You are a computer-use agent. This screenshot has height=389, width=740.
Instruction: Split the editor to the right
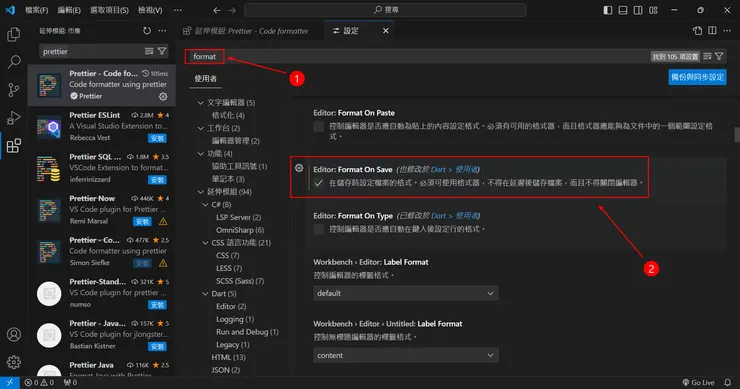click(713, 31)
